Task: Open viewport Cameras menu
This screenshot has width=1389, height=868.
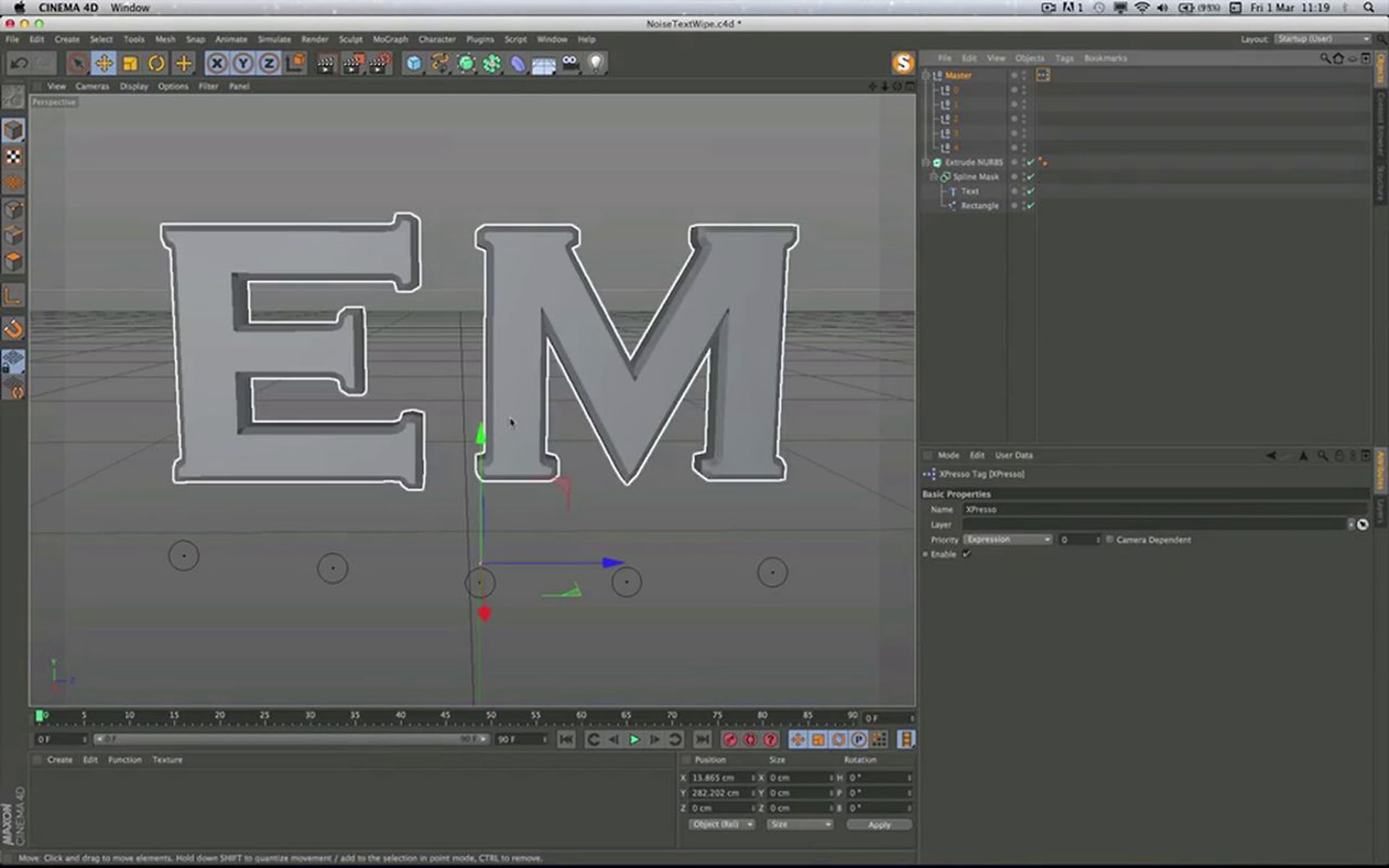Action: [92, 86]
